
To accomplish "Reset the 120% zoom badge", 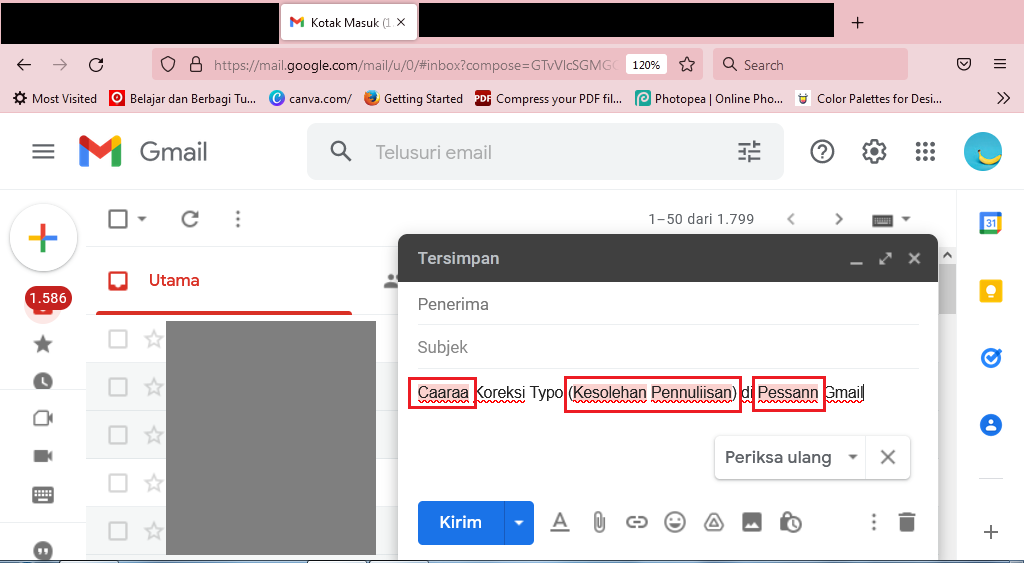I will point(646,65).
